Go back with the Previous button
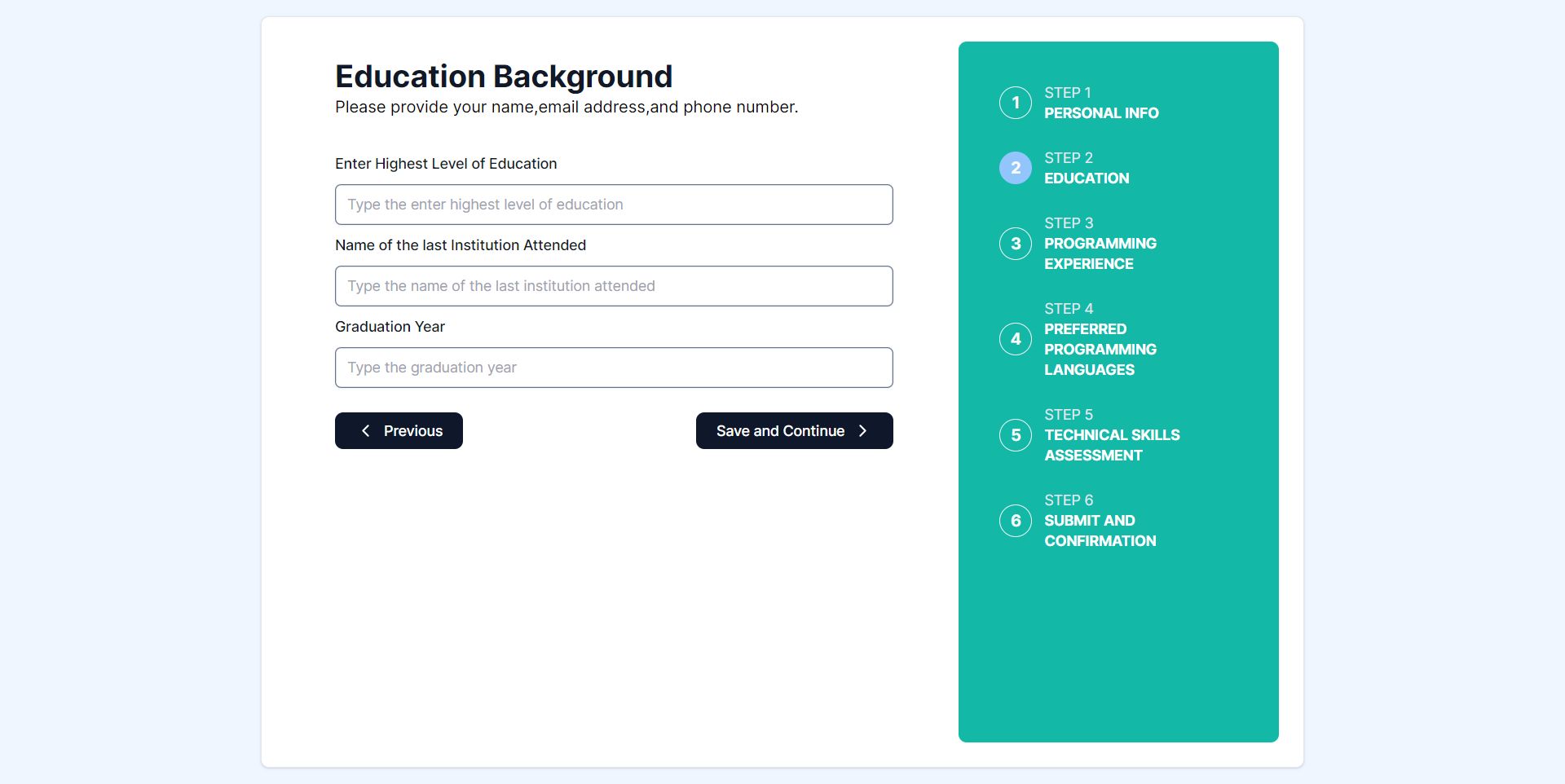This screenshot has width=1565, height=784. click(x=399, y=430)
